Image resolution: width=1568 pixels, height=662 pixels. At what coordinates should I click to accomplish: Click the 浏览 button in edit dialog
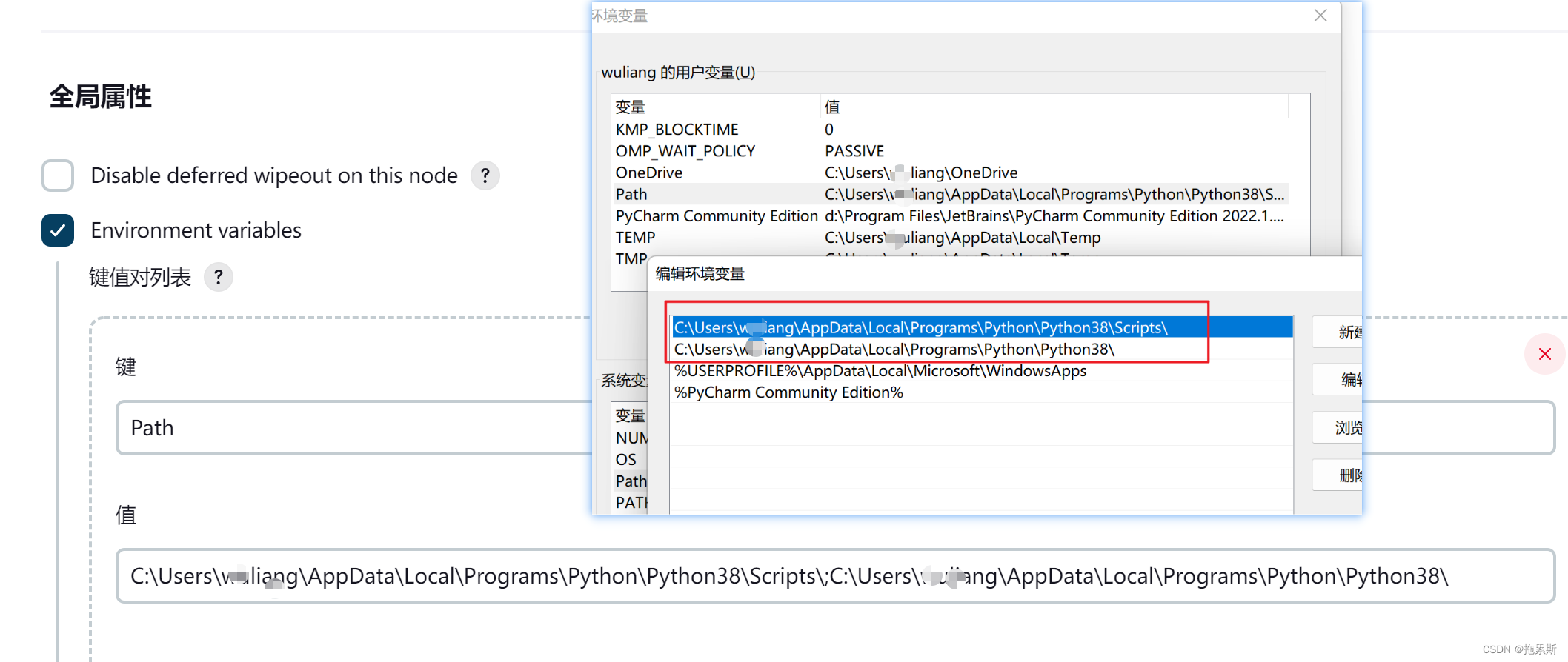(x=1338, y=427)
